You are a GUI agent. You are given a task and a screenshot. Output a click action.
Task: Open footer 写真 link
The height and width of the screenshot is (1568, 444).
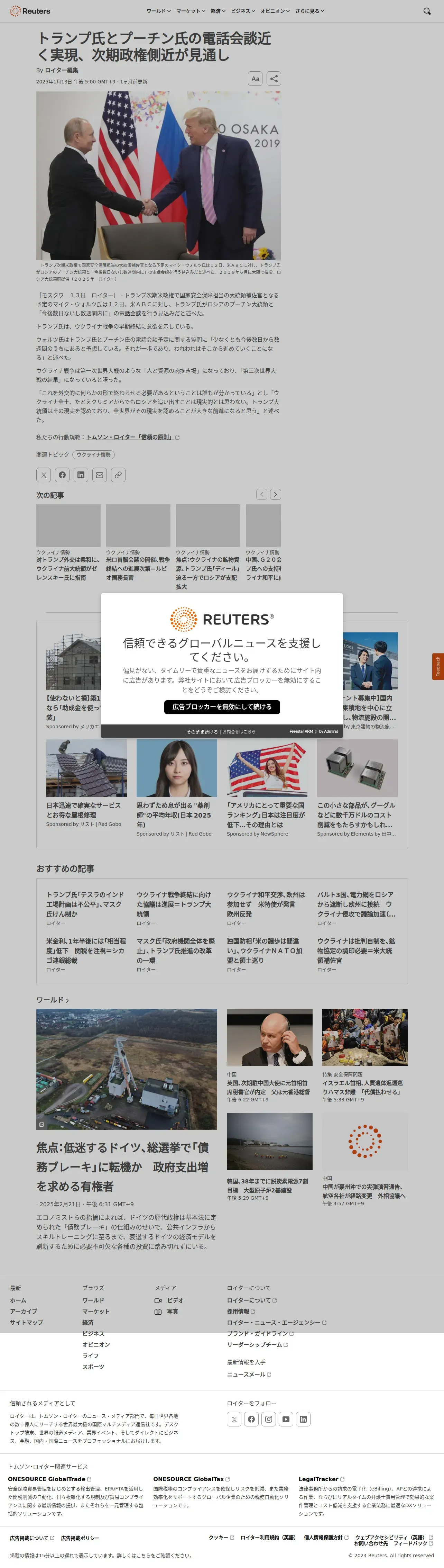(166, 1311)
